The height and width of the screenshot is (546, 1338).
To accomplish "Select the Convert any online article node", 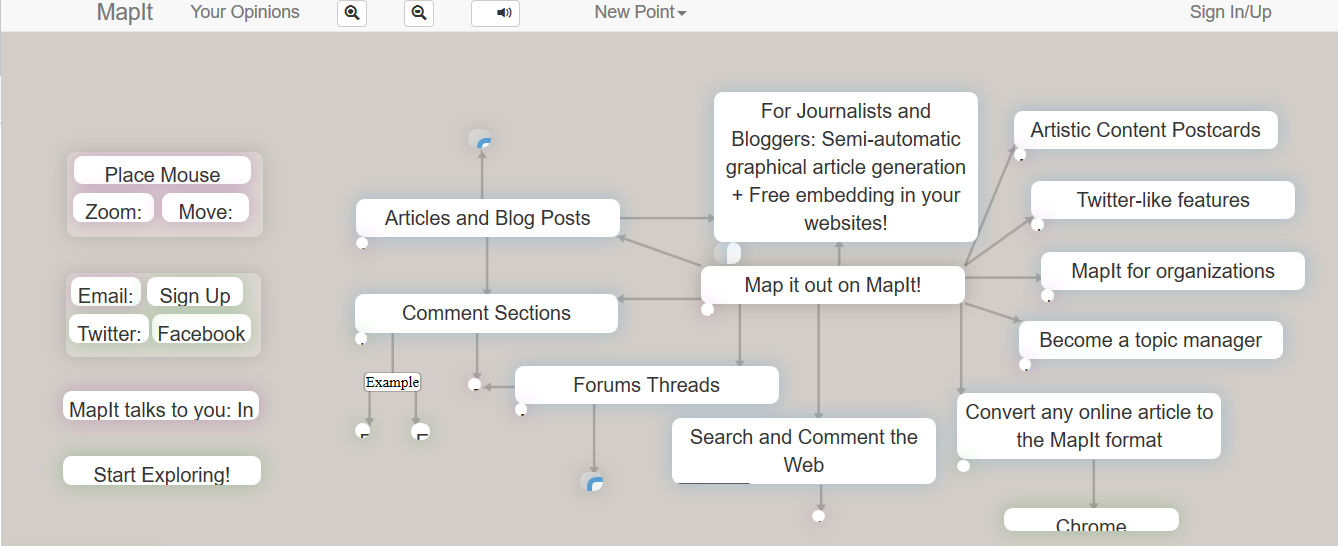I will (x=1089, y=426).
